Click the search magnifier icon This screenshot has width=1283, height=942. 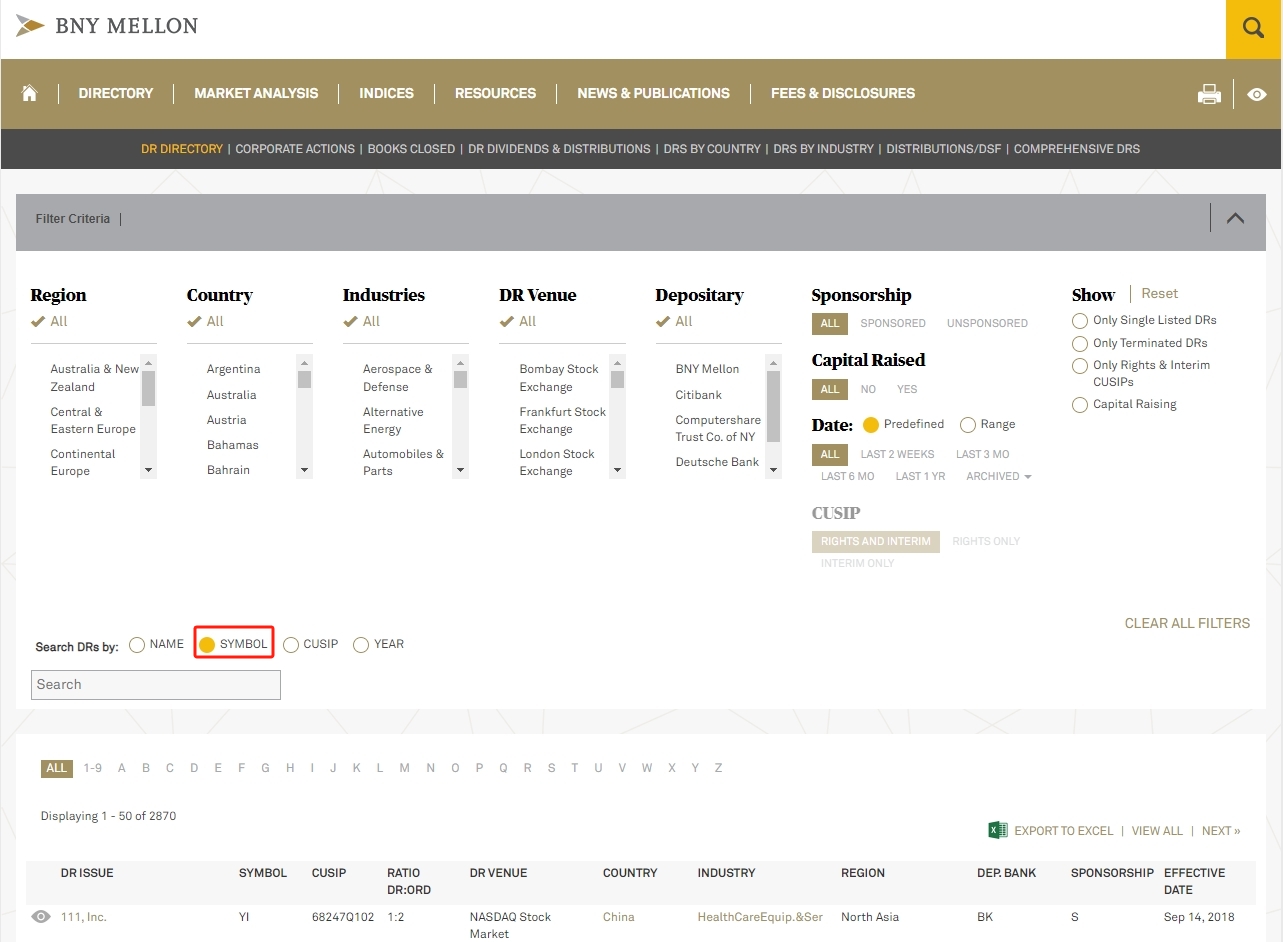1253,29
